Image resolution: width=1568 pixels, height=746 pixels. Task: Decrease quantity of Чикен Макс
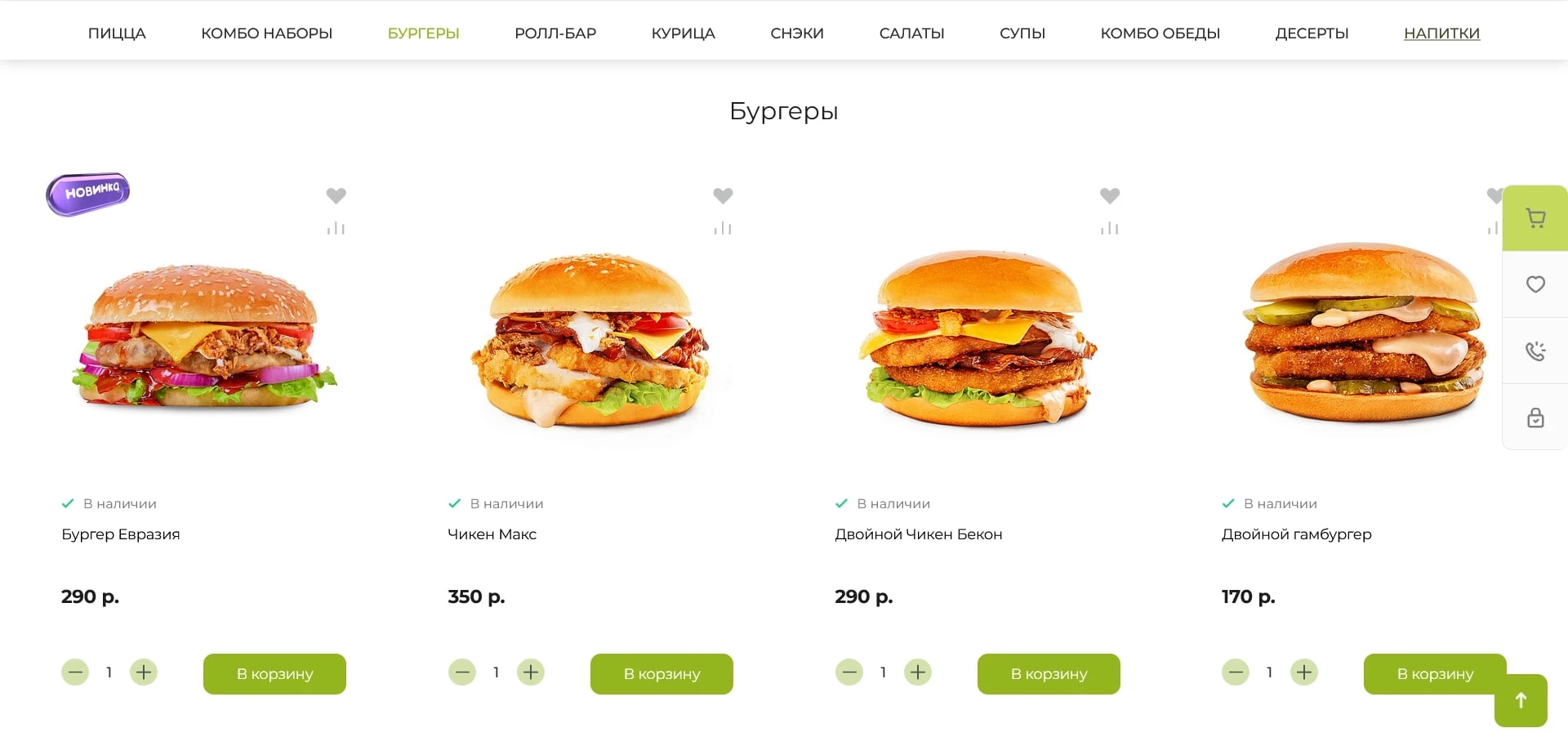click(x=462, y=672)
